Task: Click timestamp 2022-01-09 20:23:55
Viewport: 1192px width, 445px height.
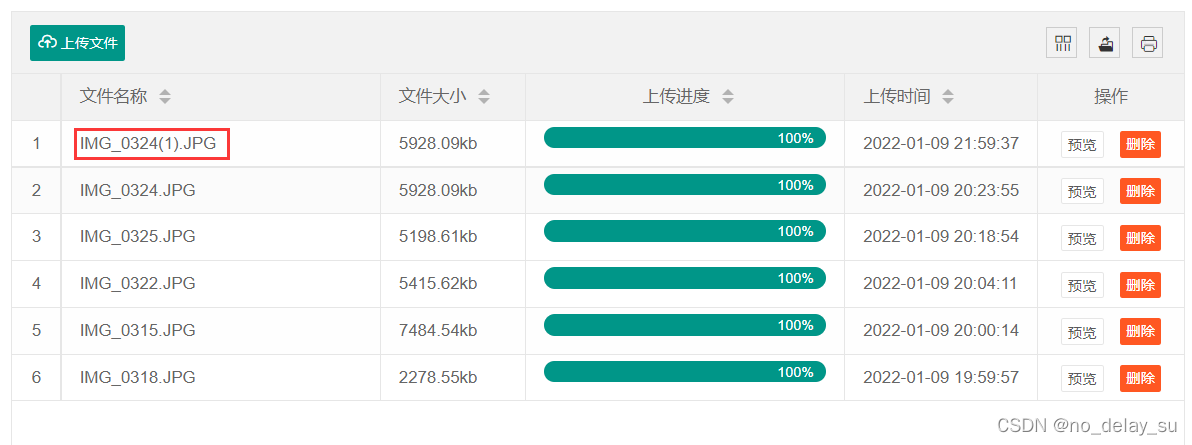Action: coord(941,190)
